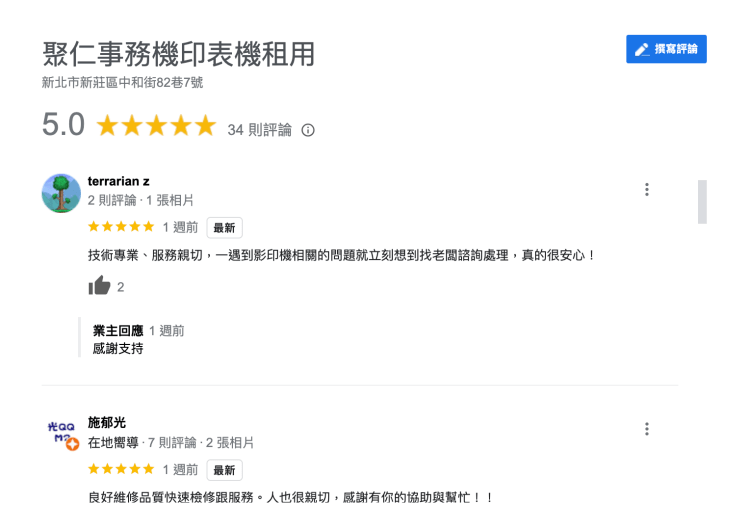Like the terrarian z review with thumbs-up
Viewport: 749px width, 531px height.
pyautogui.click(x=99, y=286)
